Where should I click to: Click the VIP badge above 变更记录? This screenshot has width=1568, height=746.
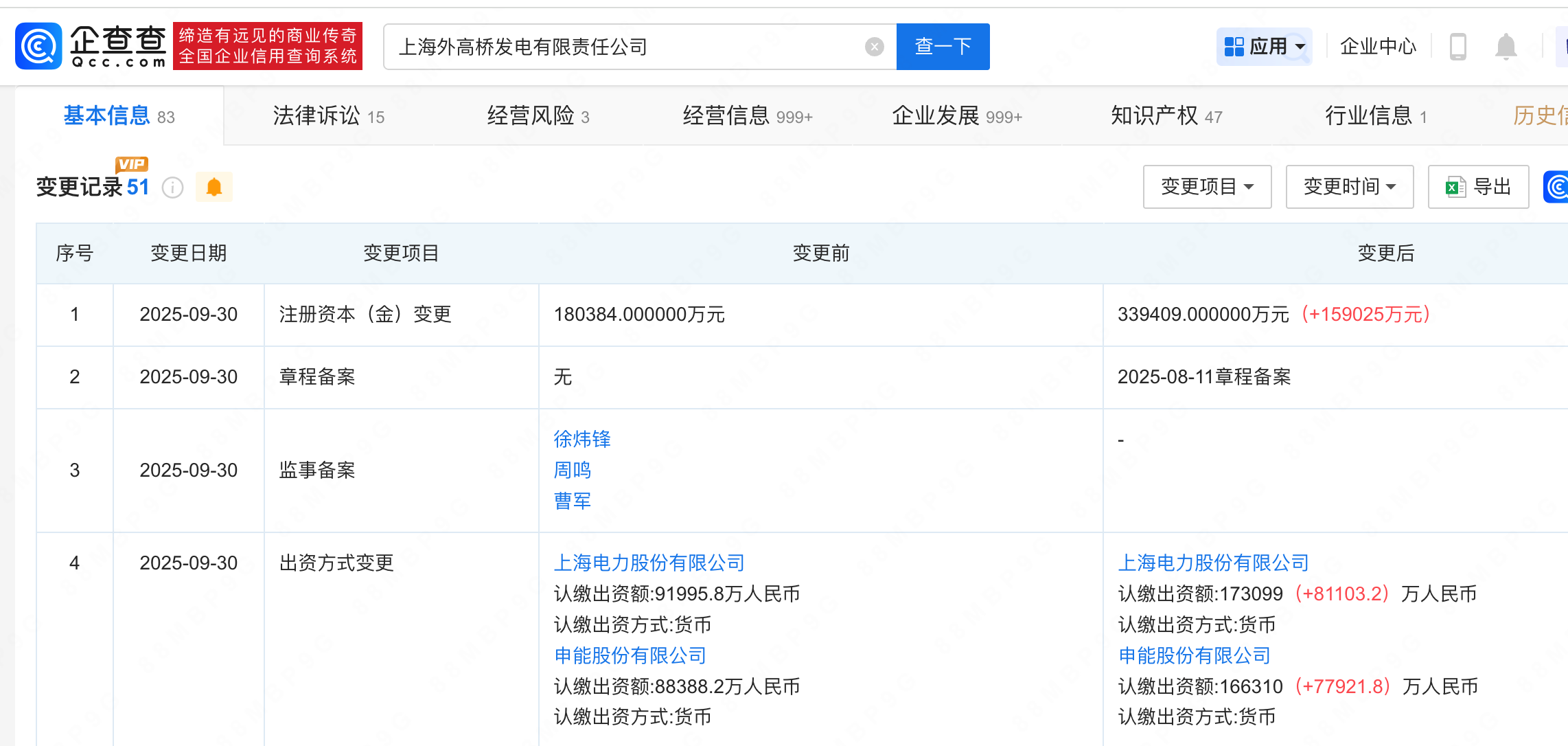[131, 164]
